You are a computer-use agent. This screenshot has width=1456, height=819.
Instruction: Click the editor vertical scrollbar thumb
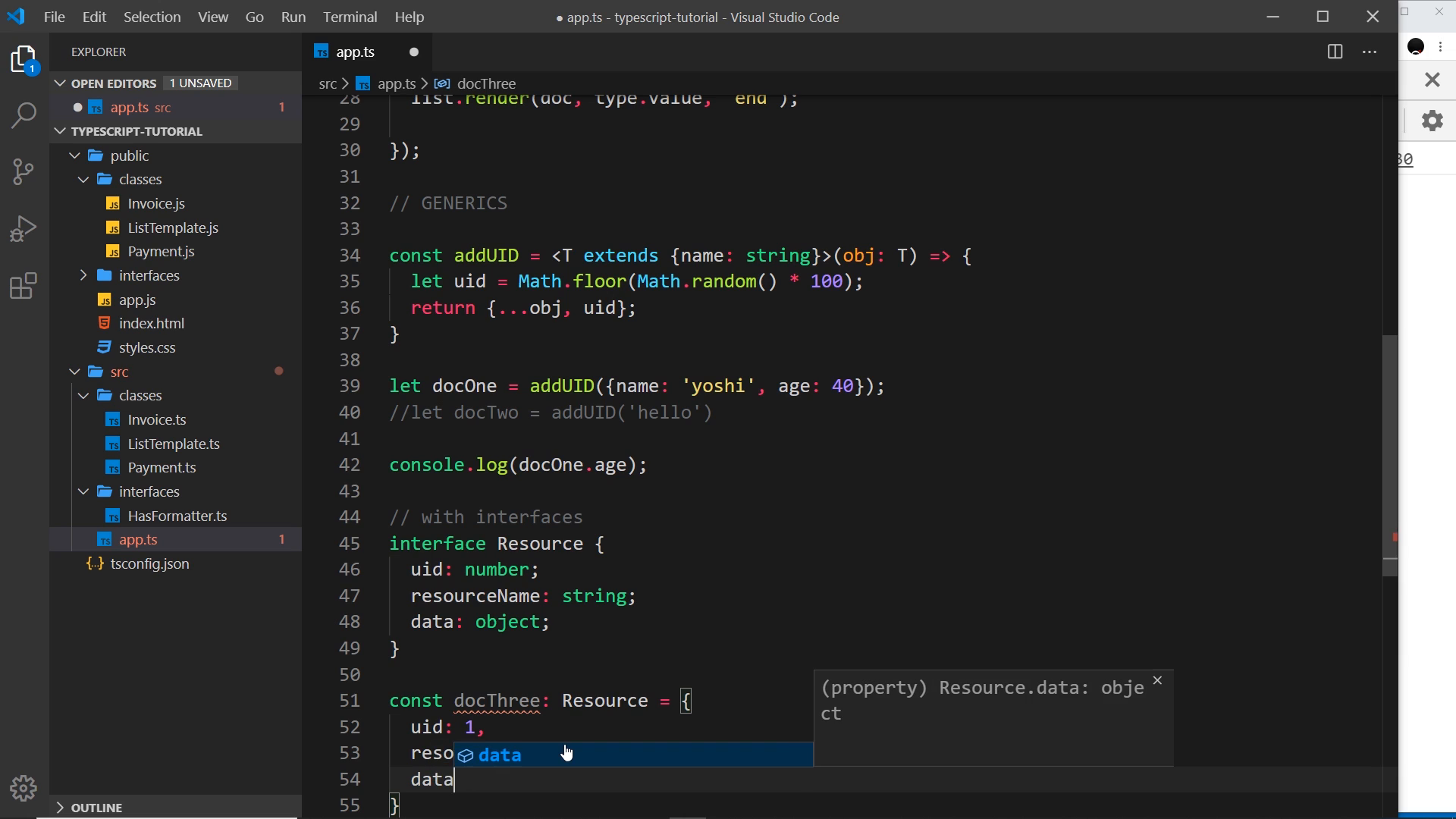[1390, 455]
